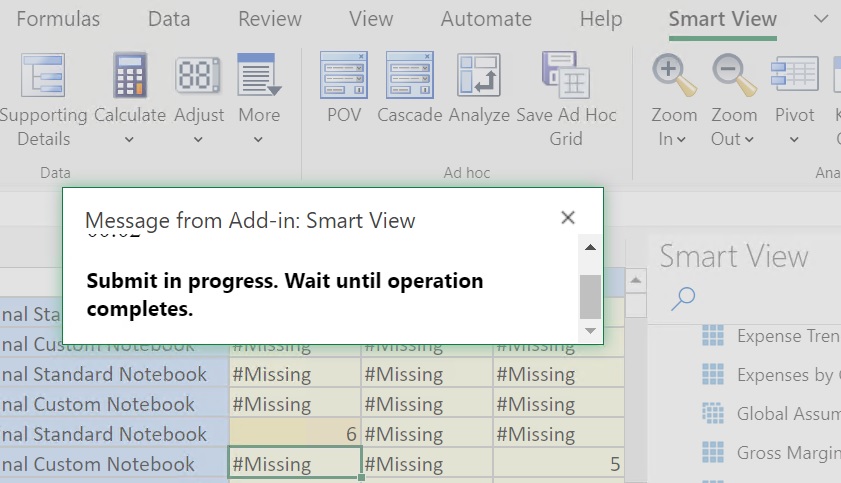The image size is (841, 483).
Task: Expand the Calculate dropdown arrow
Action: coord(130,140)
